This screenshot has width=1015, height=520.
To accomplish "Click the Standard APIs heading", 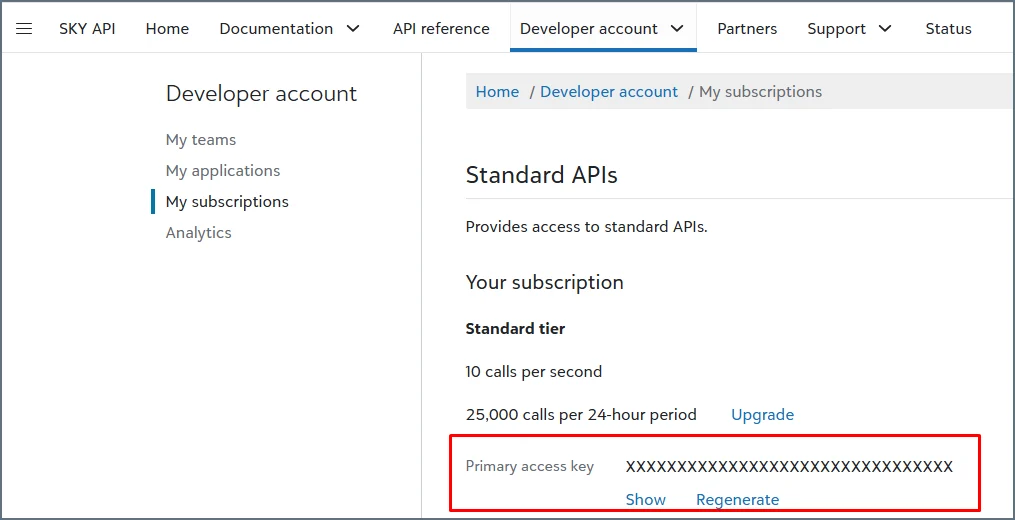I will coord(541,175).
